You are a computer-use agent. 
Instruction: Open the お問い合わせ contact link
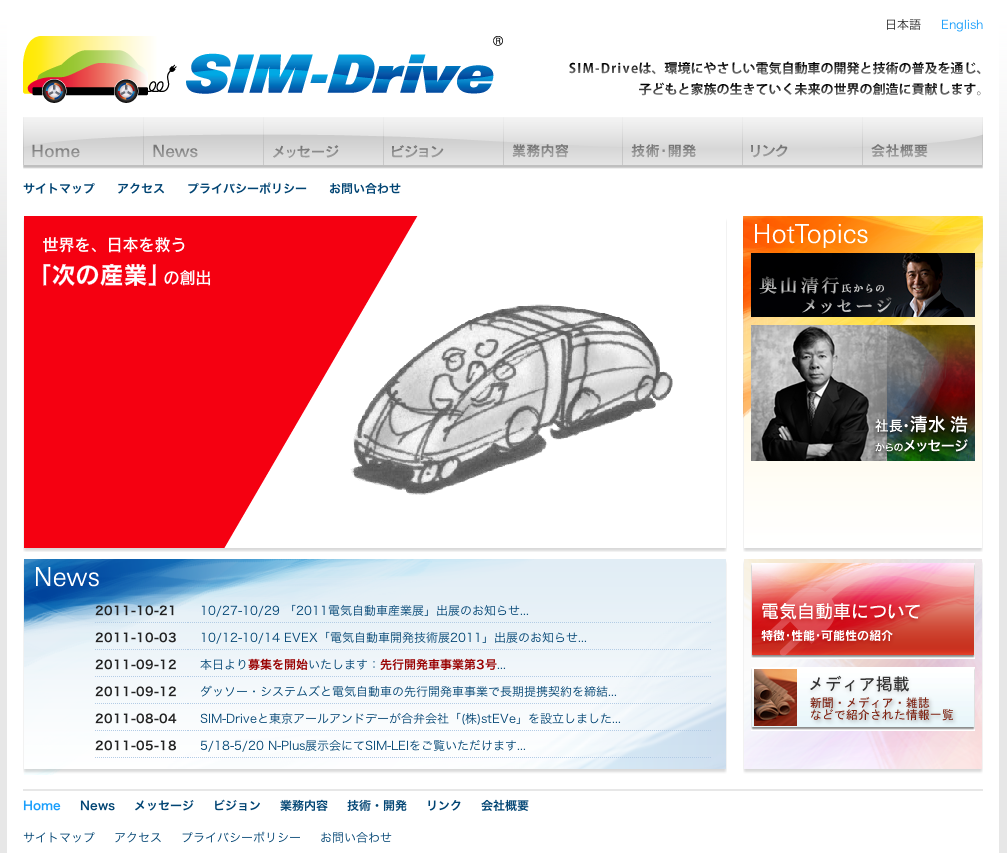click(364, 188)
